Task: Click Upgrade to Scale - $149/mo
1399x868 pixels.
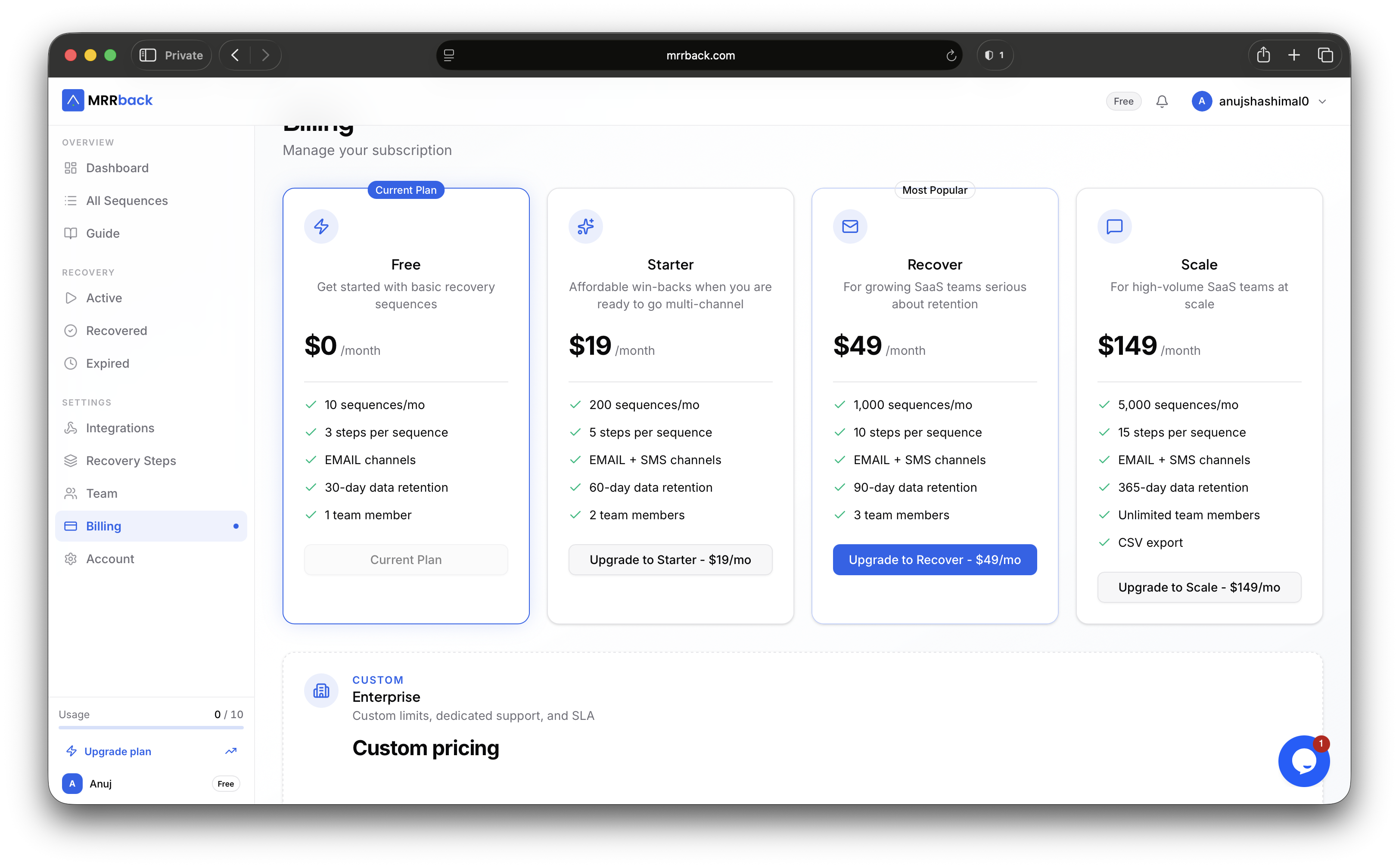Action: point(1199,587)
